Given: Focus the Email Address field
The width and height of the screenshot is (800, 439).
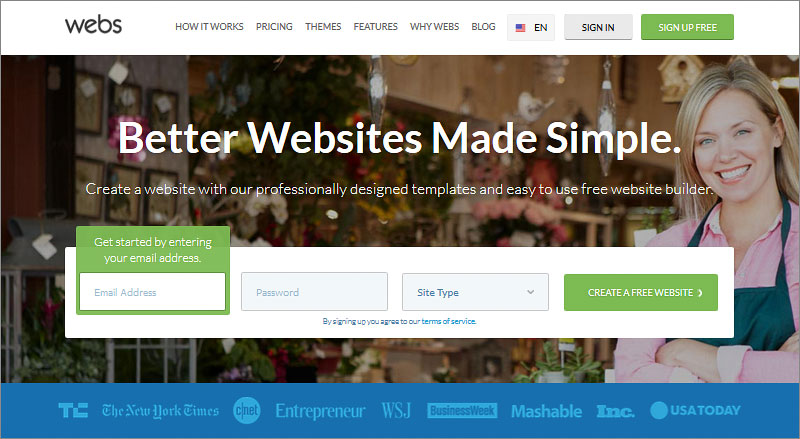Looking at the screenshot, I should click(x=153, y=292).
